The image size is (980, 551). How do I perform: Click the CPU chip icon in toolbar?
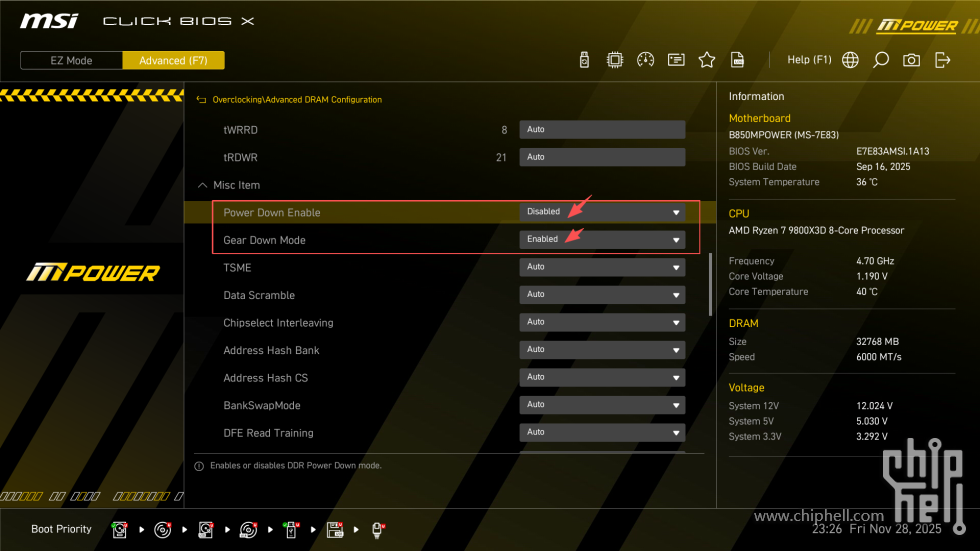[615, 60]
